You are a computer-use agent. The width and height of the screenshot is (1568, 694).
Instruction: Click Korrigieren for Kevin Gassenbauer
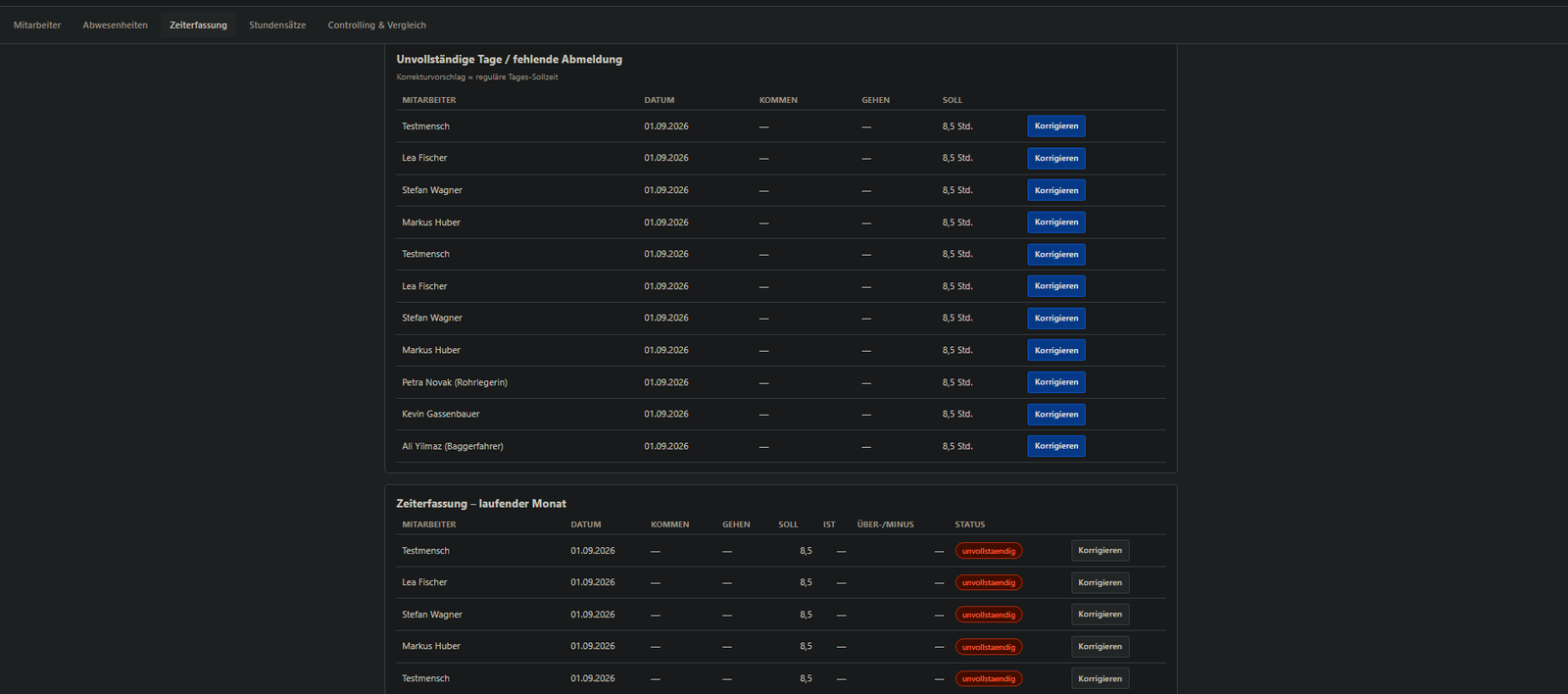(1056, 415)
